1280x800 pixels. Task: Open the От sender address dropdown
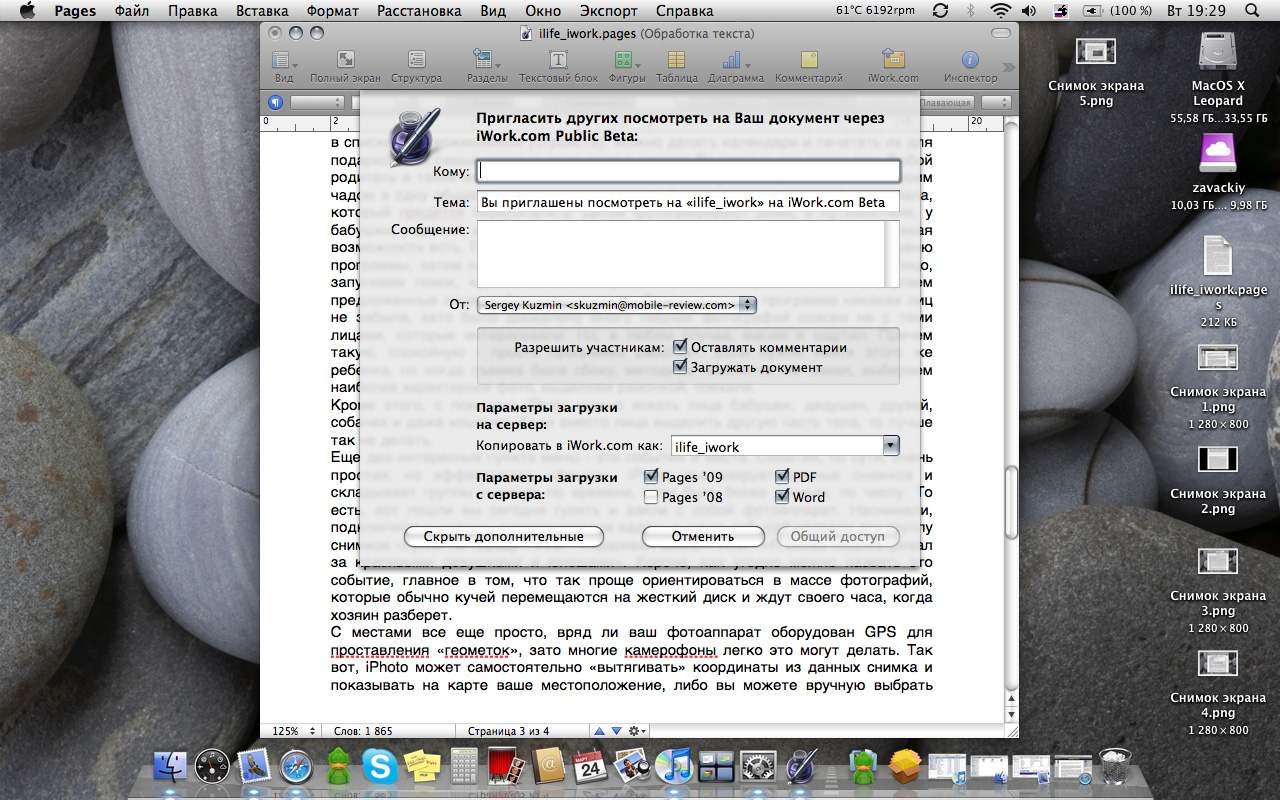pos(617,305)
